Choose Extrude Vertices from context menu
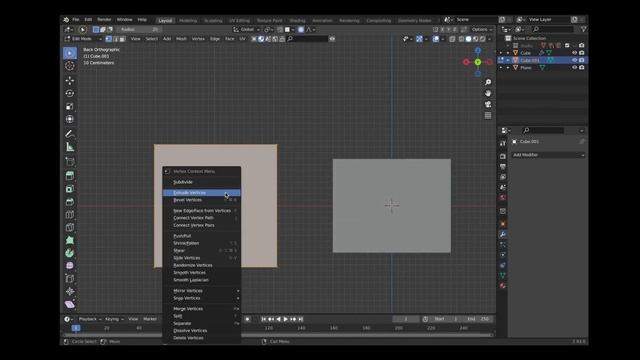Screen dimensions: 640x360 coord(202,193)
